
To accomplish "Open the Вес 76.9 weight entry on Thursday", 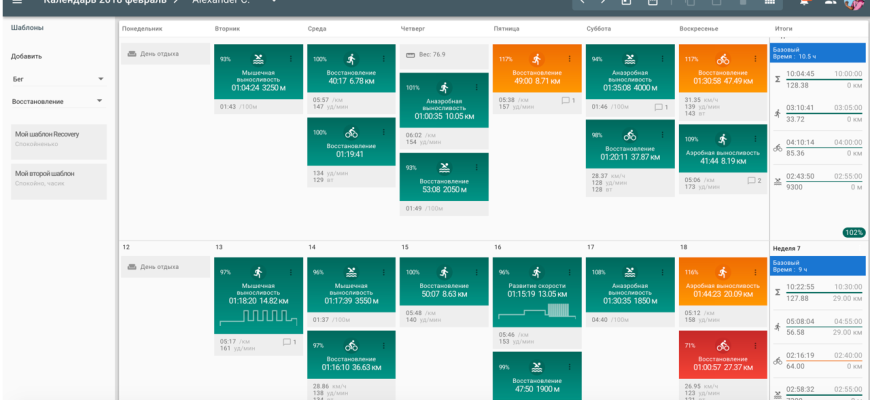I will pyautogui.click(x=443, y=54).
